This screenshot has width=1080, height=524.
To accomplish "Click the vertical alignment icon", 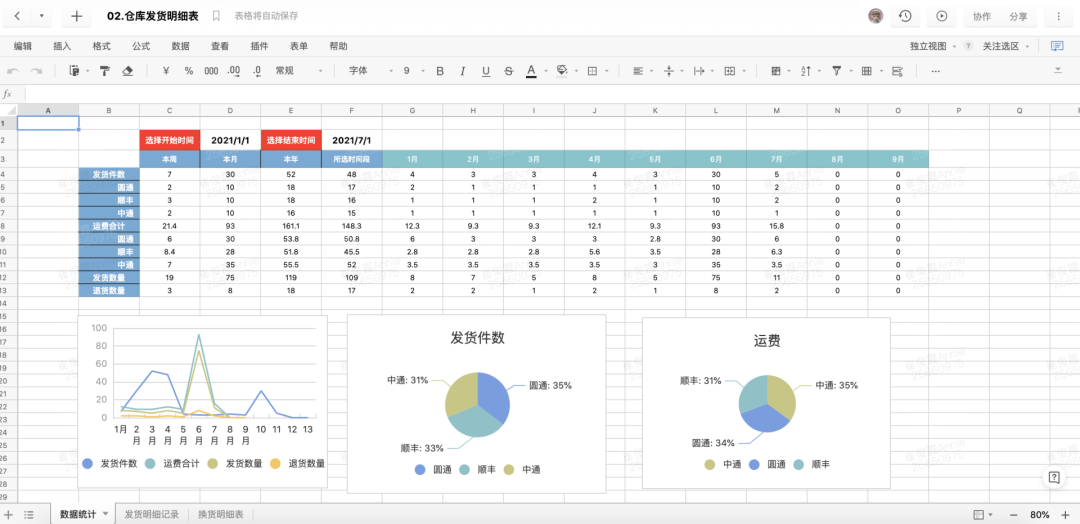I will point(668,71).
